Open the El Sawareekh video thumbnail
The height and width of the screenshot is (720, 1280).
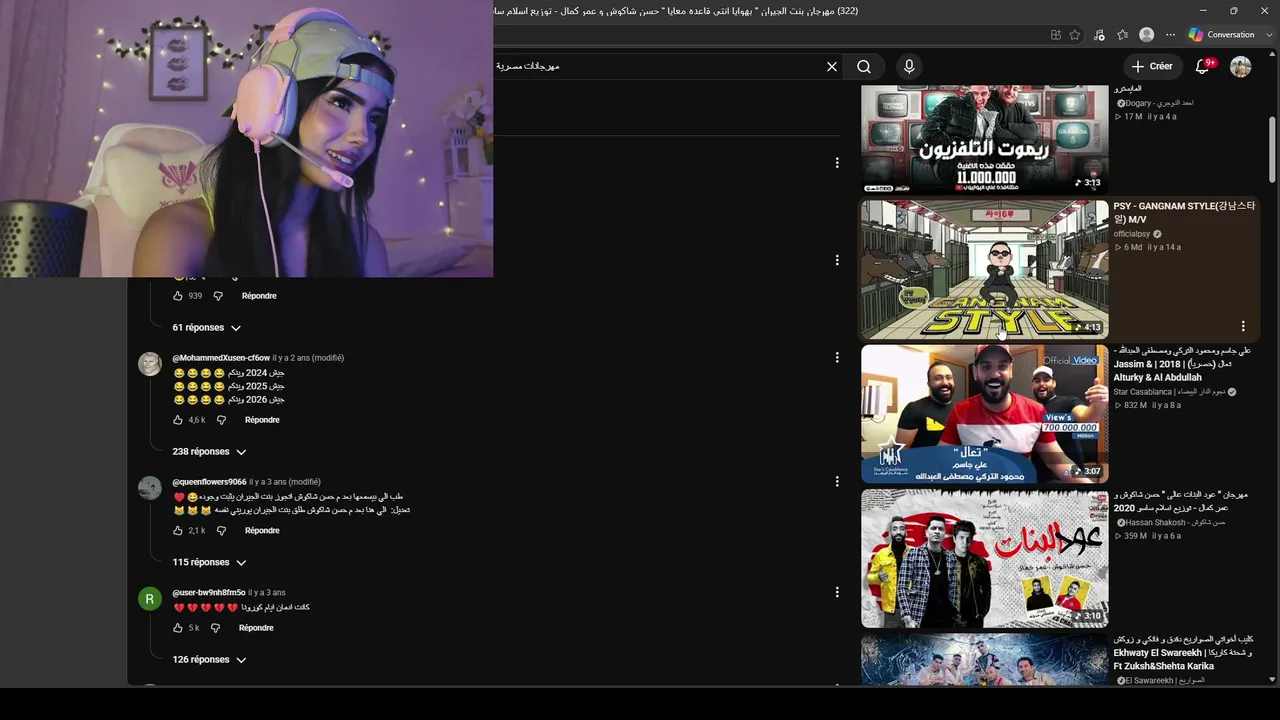click(x=985, y=660)
